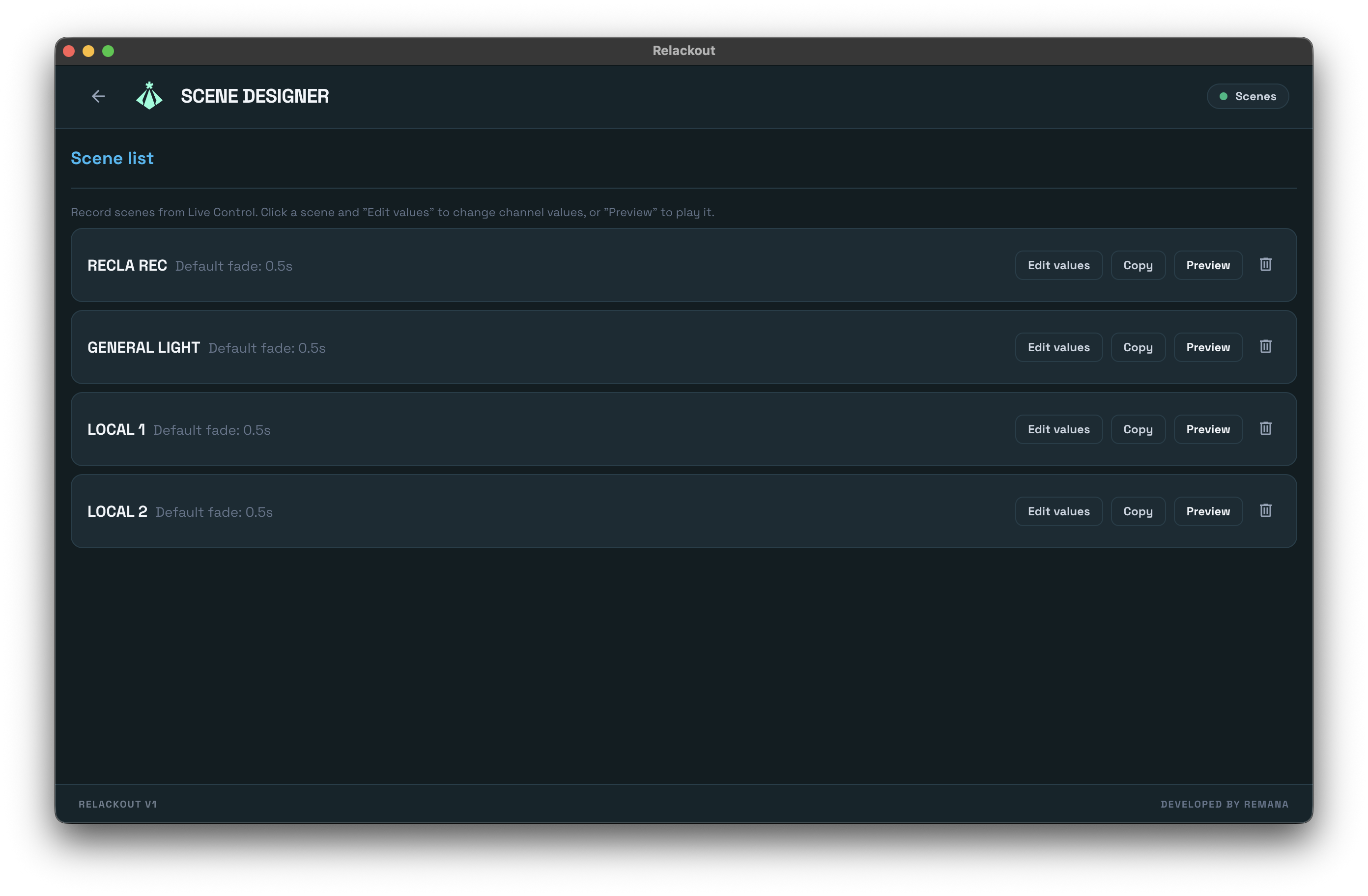Click the SCENE DESIGNER title
1368x896 pixels.
[x=255, y=96]
